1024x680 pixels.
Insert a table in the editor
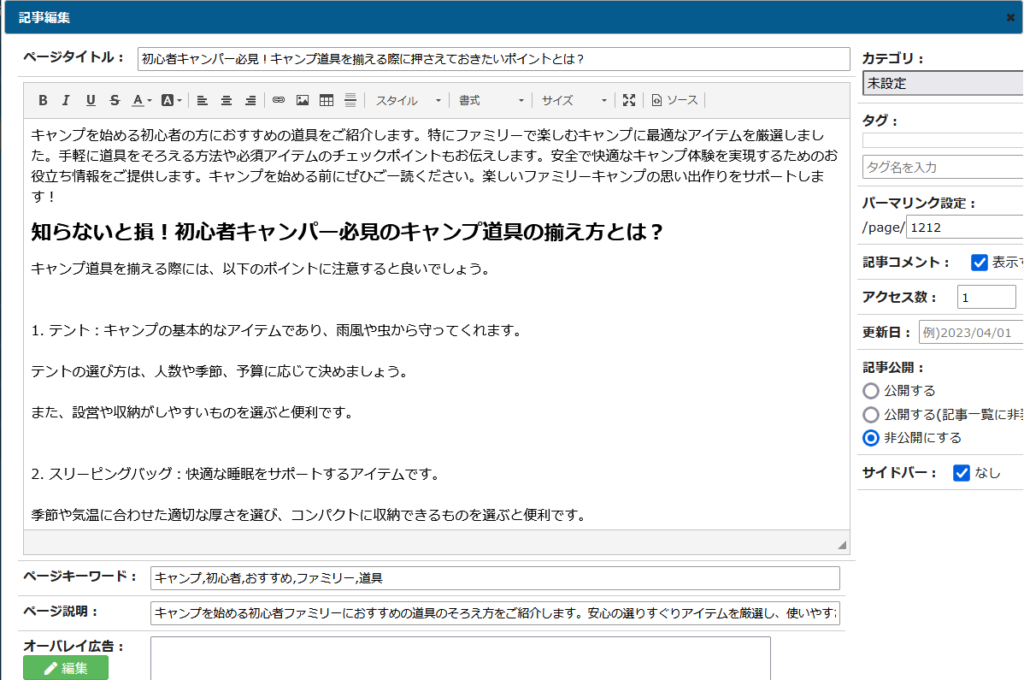click(x=327, y=100)
